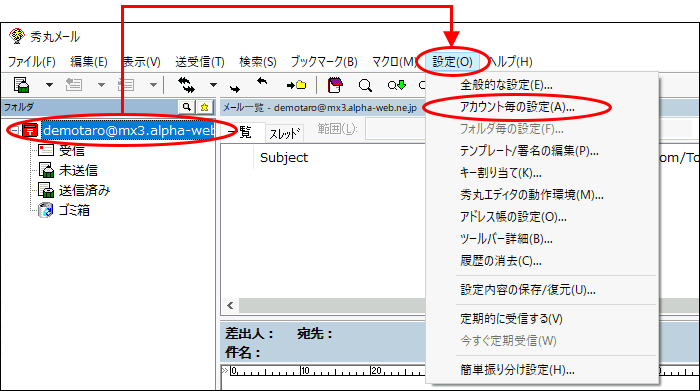Click the 受信 inbox folder icon
The image size is (700, 391).
[46, 150]
